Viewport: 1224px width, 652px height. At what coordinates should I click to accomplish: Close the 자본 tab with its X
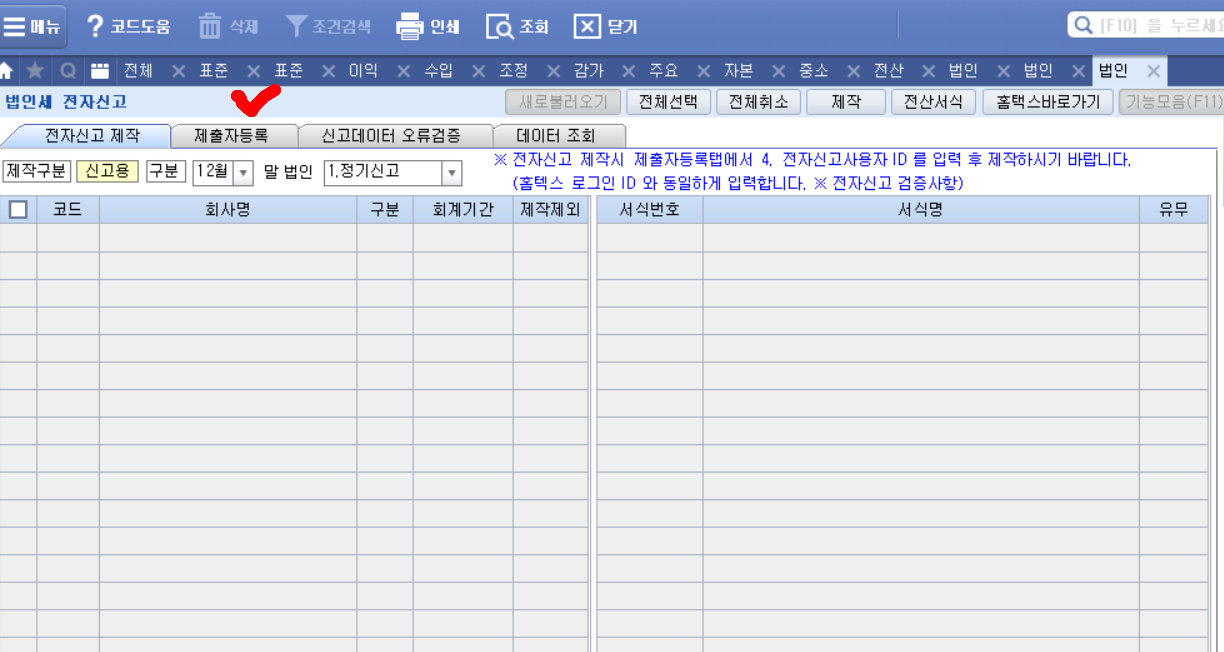pos(778,71)
